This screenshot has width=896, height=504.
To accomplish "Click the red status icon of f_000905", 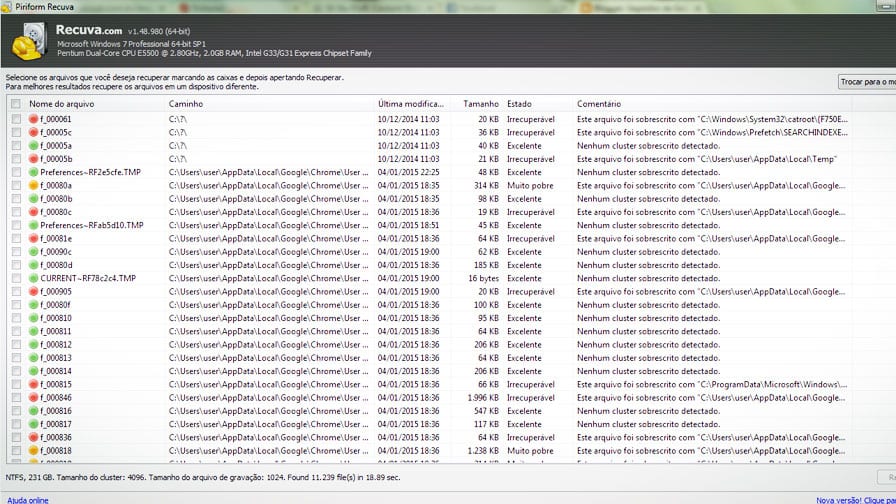I will tap(34, 291).
